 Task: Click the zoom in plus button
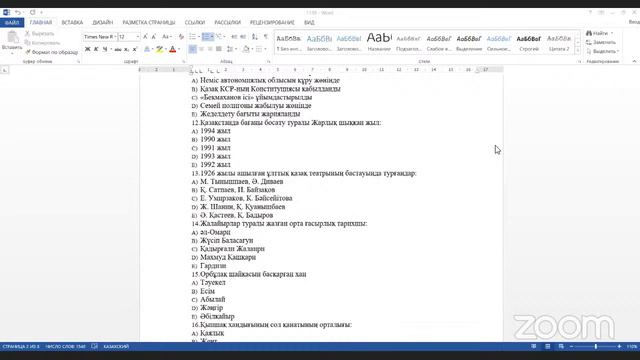pos(619,347)
